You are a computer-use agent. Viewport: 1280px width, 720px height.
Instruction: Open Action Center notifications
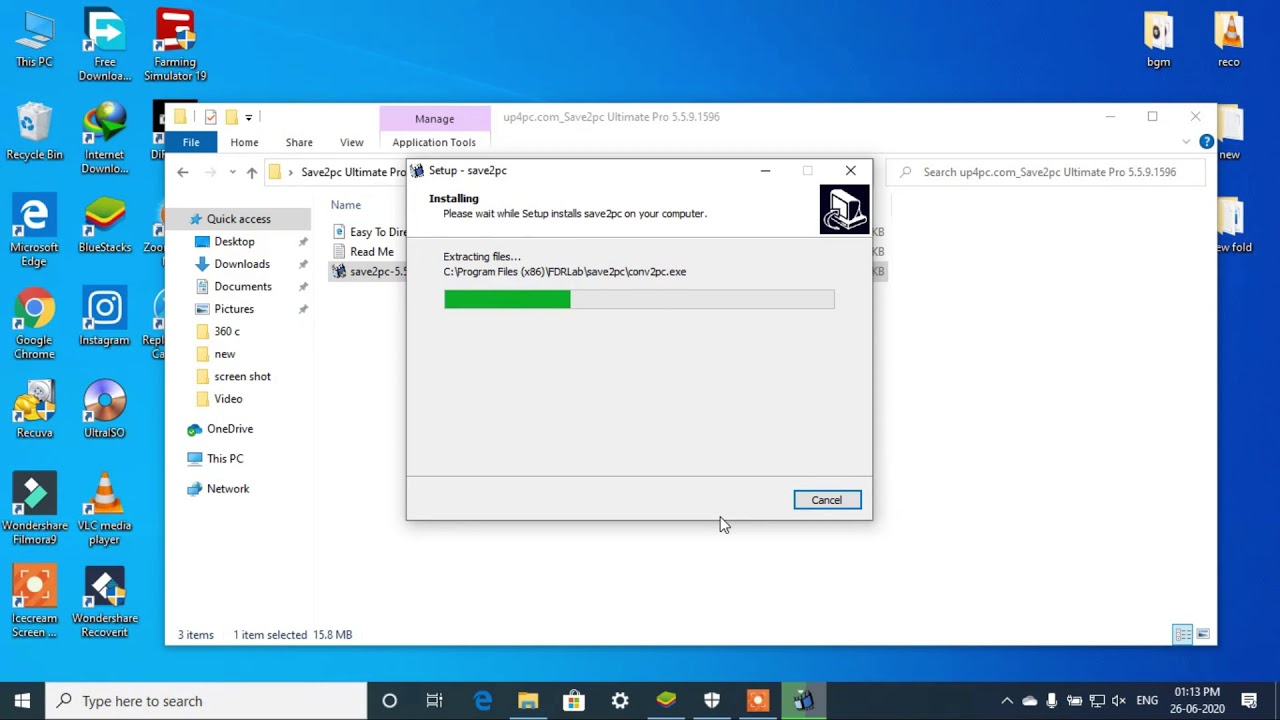pyautogui.click(x=1249, y=701)
